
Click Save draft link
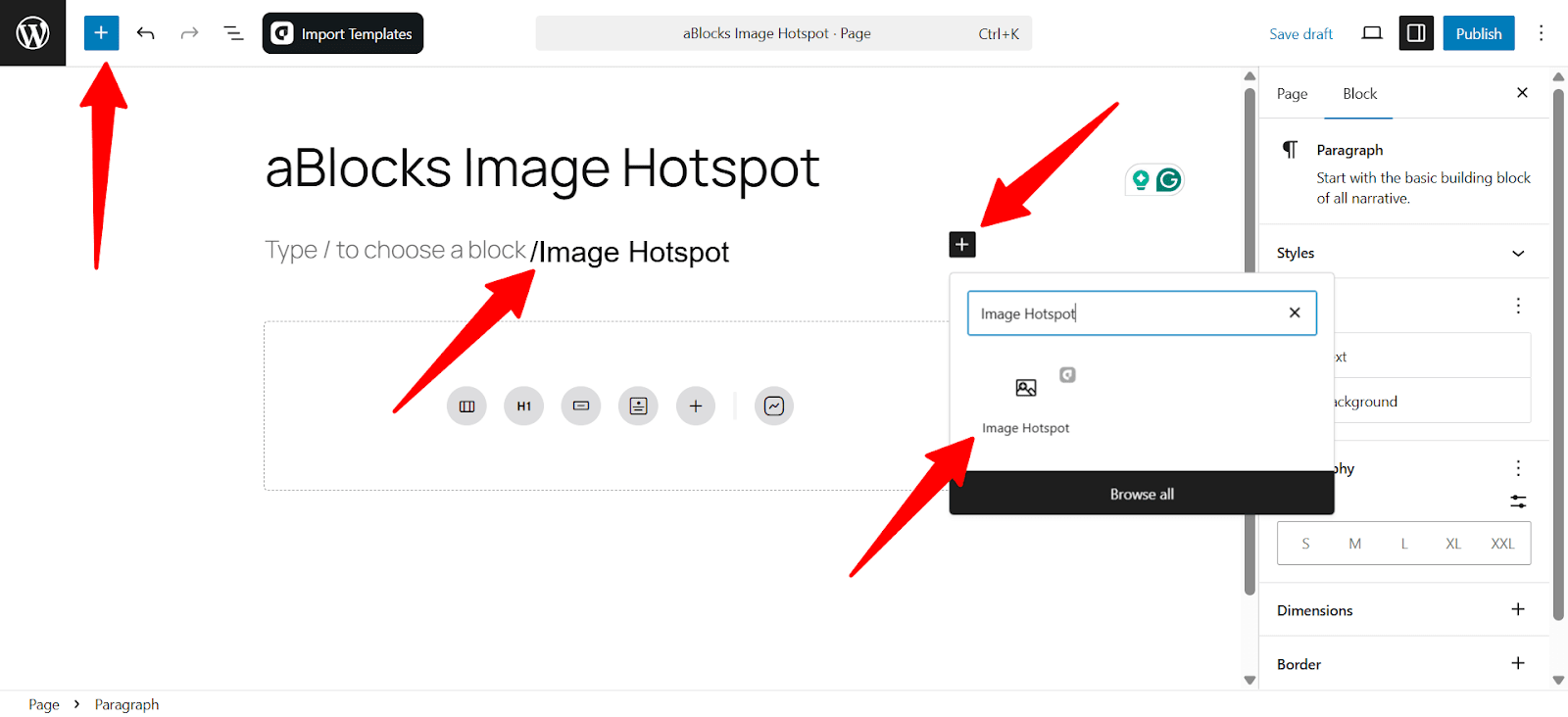pos(1300,34)
